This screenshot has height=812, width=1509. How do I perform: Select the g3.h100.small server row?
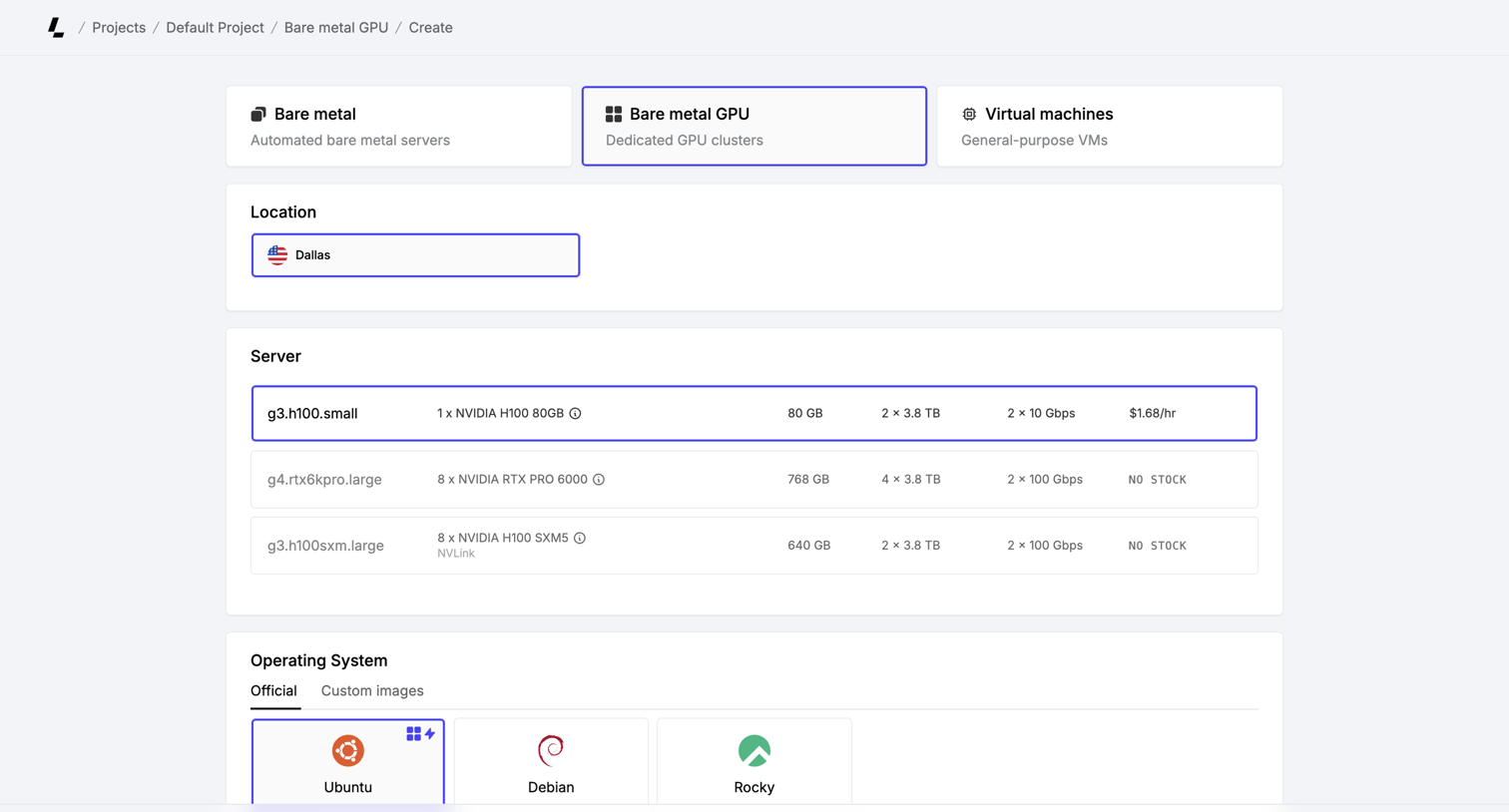(754, 413)
